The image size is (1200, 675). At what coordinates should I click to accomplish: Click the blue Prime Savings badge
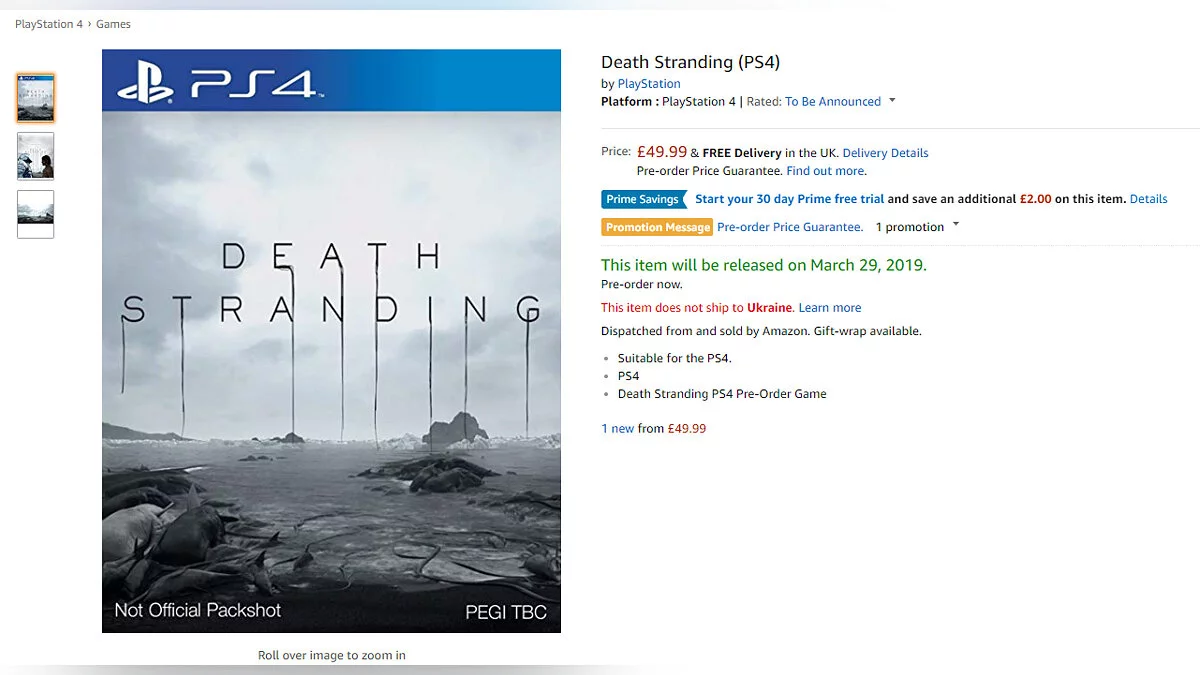click(x=645, y=199)
